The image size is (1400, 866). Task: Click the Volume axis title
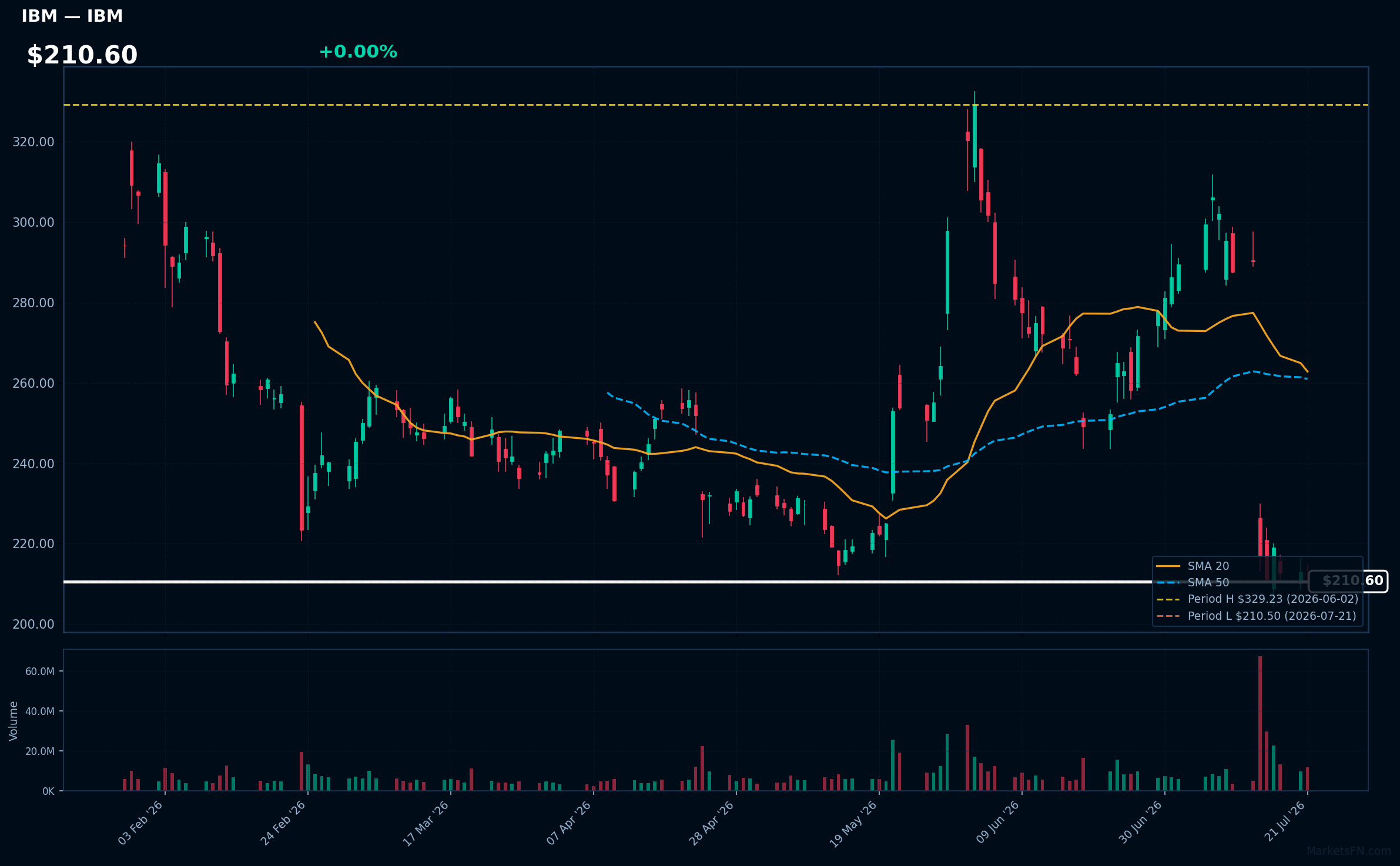tap(14, 721)
